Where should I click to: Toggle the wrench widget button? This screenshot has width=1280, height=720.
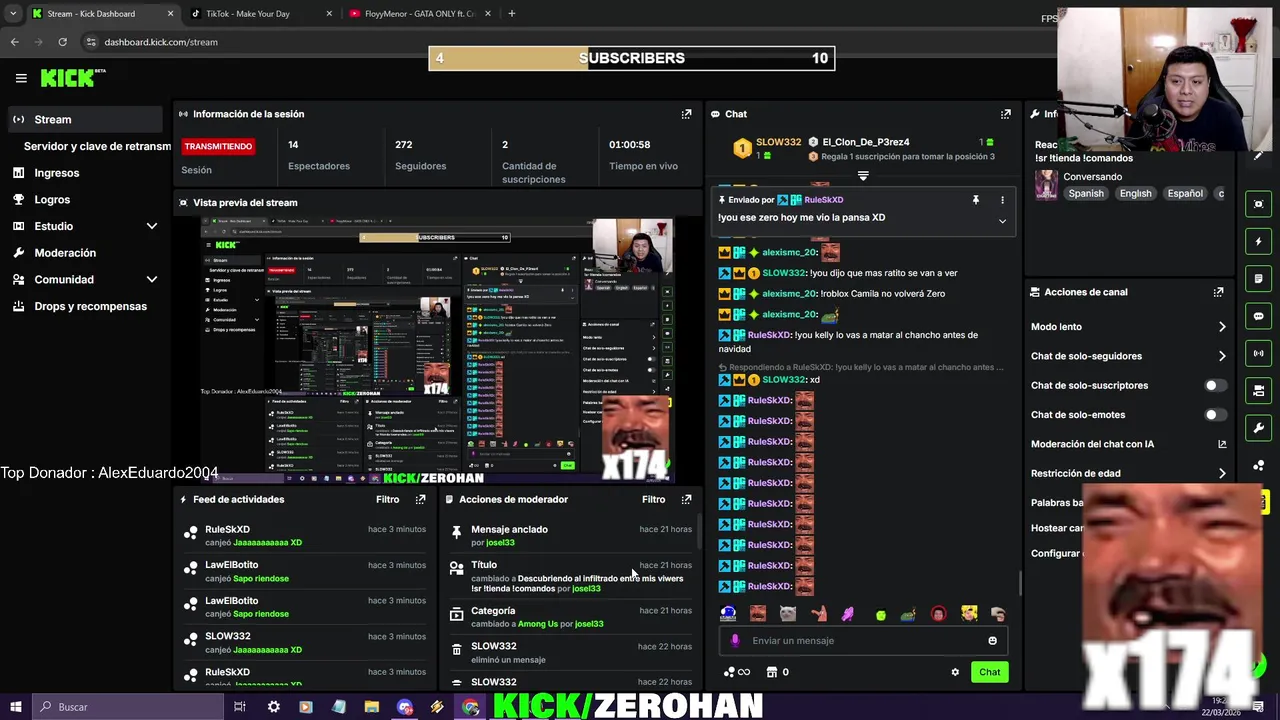tap(1259, 428)
